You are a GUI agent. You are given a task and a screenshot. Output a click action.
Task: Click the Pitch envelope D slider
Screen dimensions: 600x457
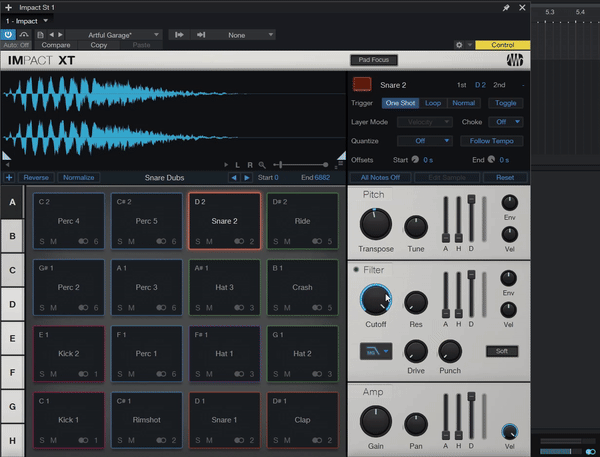point(471,219)
